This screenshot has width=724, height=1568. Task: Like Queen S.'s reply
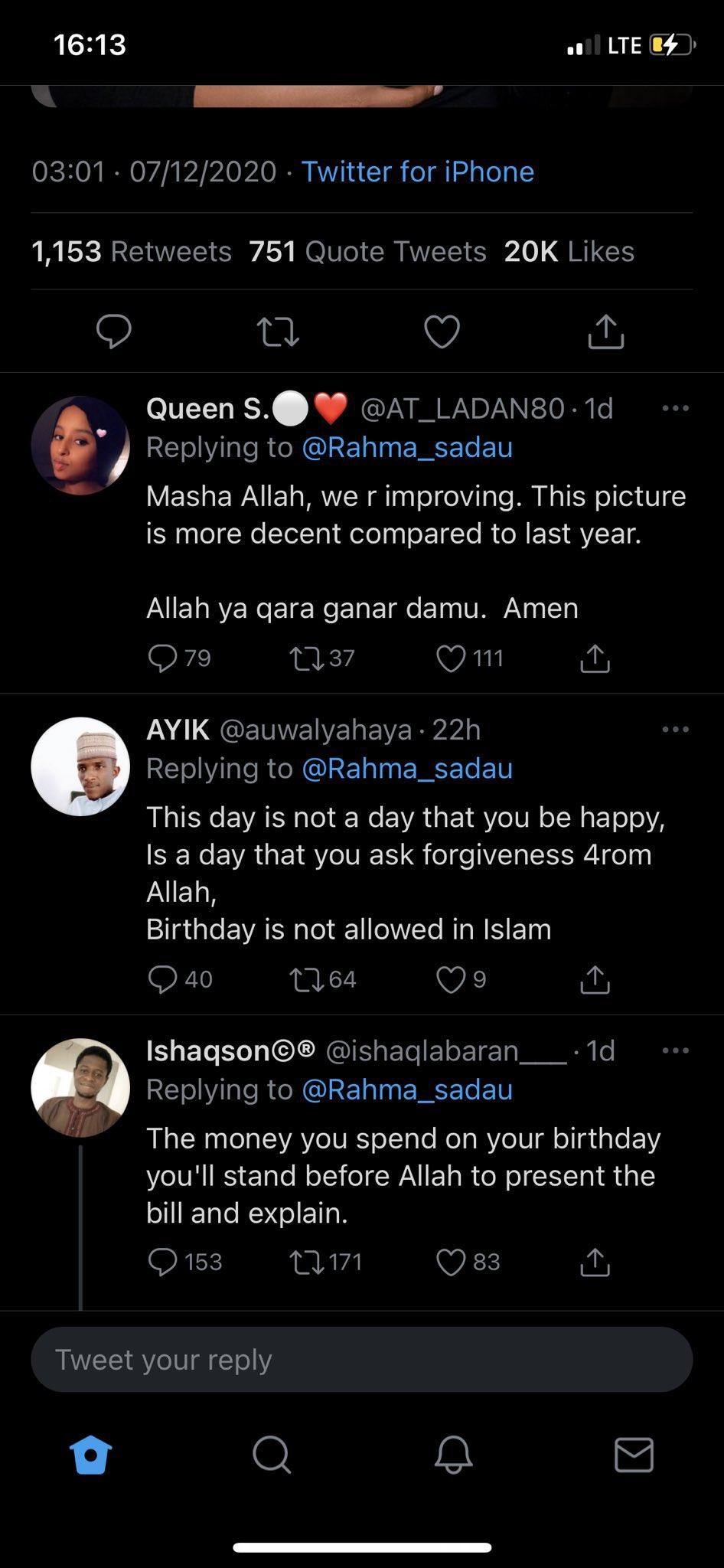point(451,658)
